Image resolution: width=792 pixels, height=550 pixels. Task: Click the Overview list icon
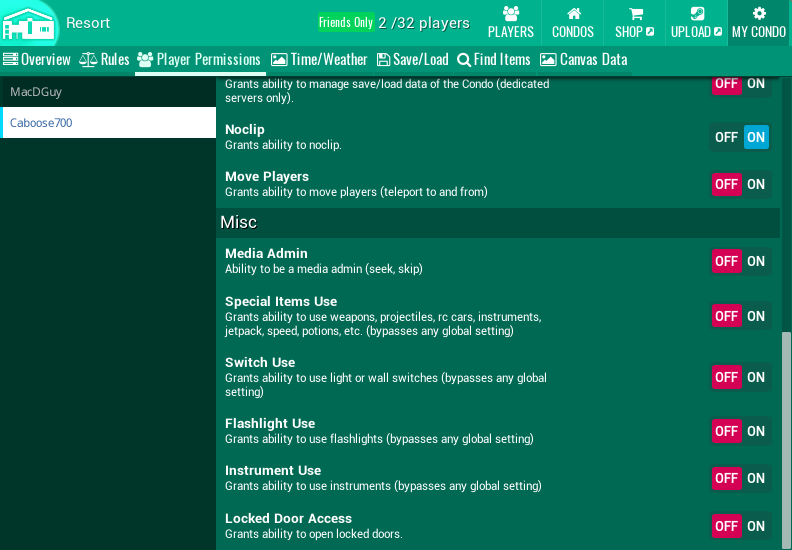(10, 59)
